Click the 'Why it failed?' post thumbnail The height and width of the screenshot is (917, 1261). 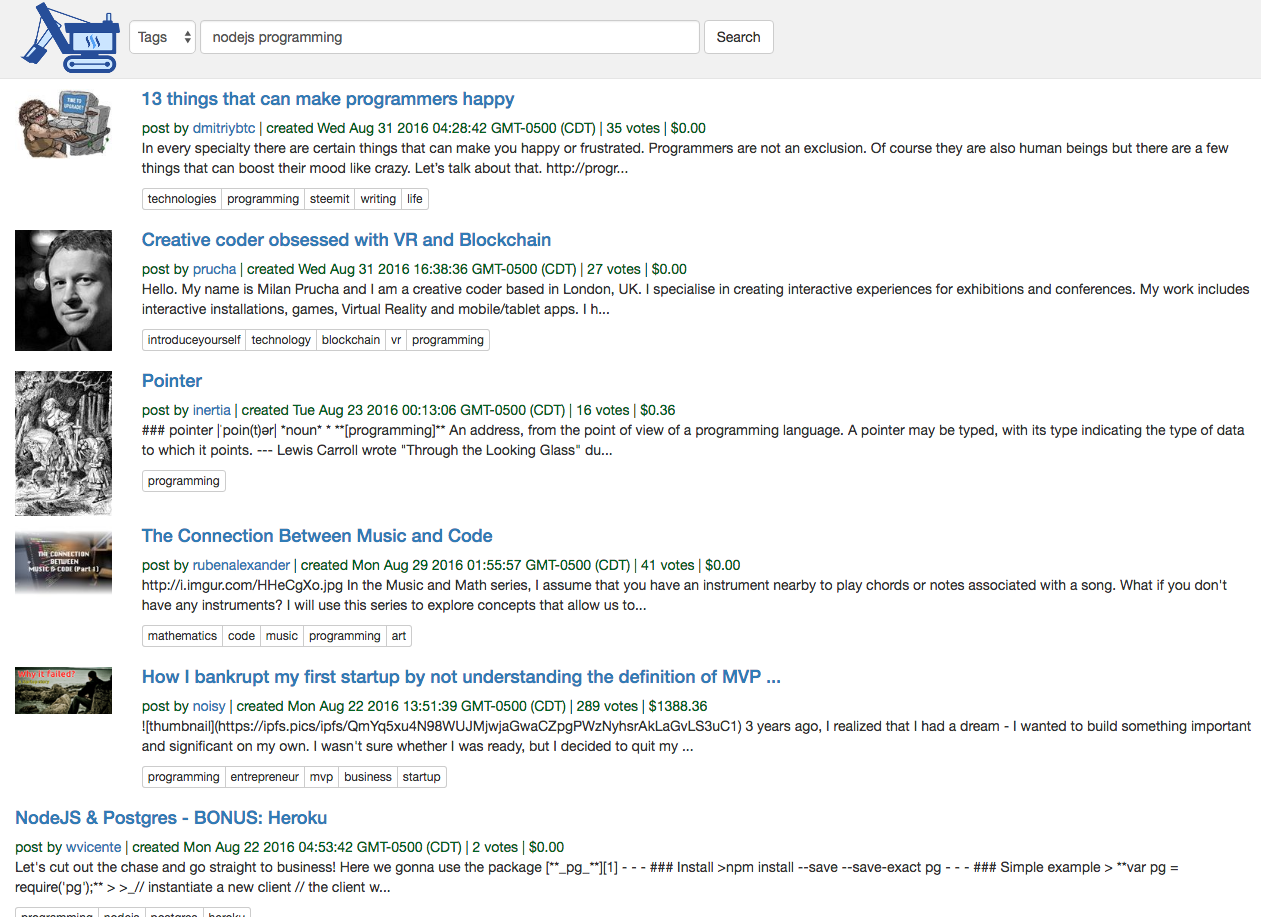[63, 690]
